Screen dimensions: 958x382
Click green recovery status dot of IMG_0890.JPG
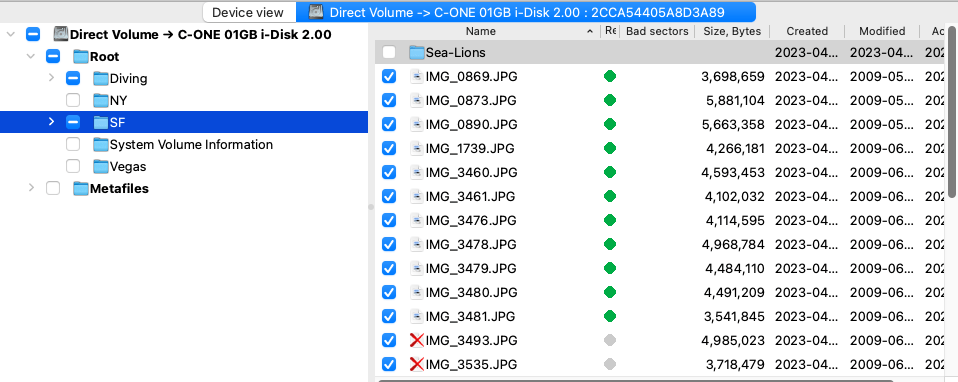coord(610,124)
